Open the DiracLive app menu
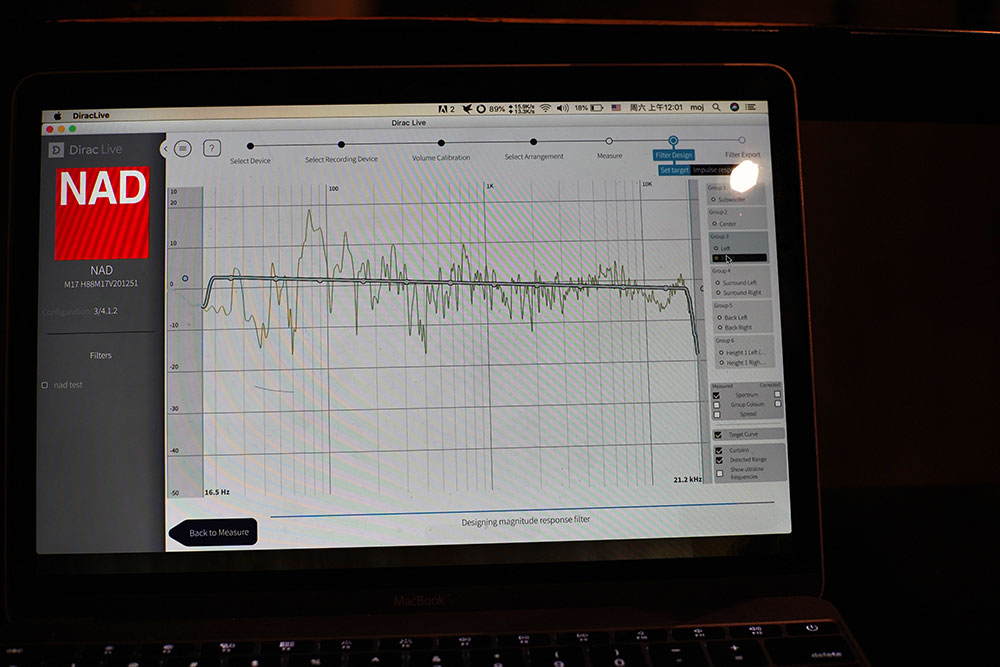The image size is (1000, 667). (91, 115)
